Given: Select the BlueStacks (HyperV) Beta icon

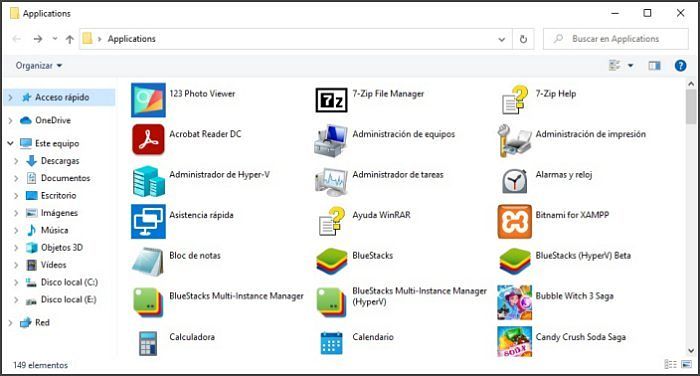Looking at the screenshot, I should 515,262.
